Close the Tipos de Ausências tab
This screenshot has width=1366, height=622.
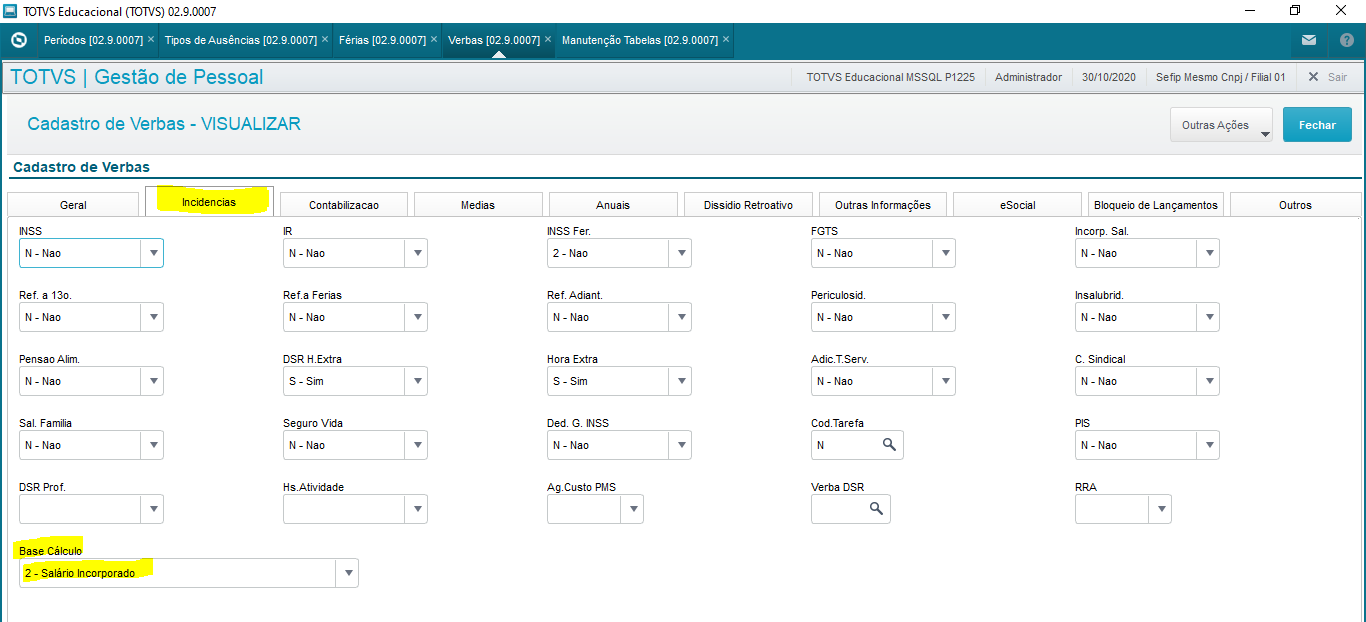coord(325,40)
